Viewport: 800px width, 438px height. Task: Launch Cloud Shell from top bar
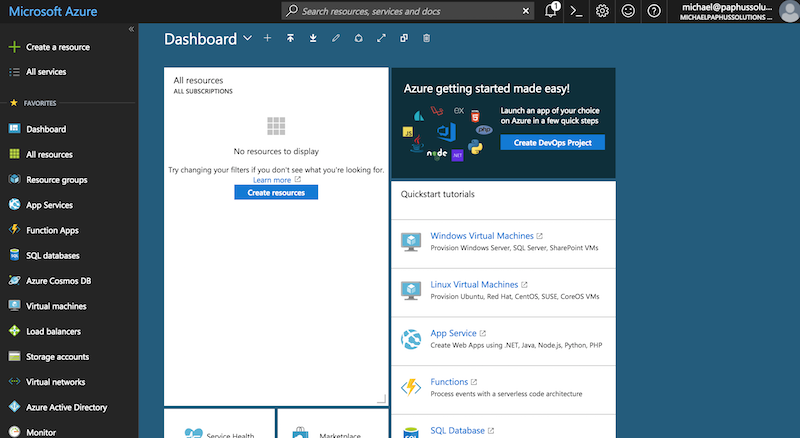tap(577, 11)
